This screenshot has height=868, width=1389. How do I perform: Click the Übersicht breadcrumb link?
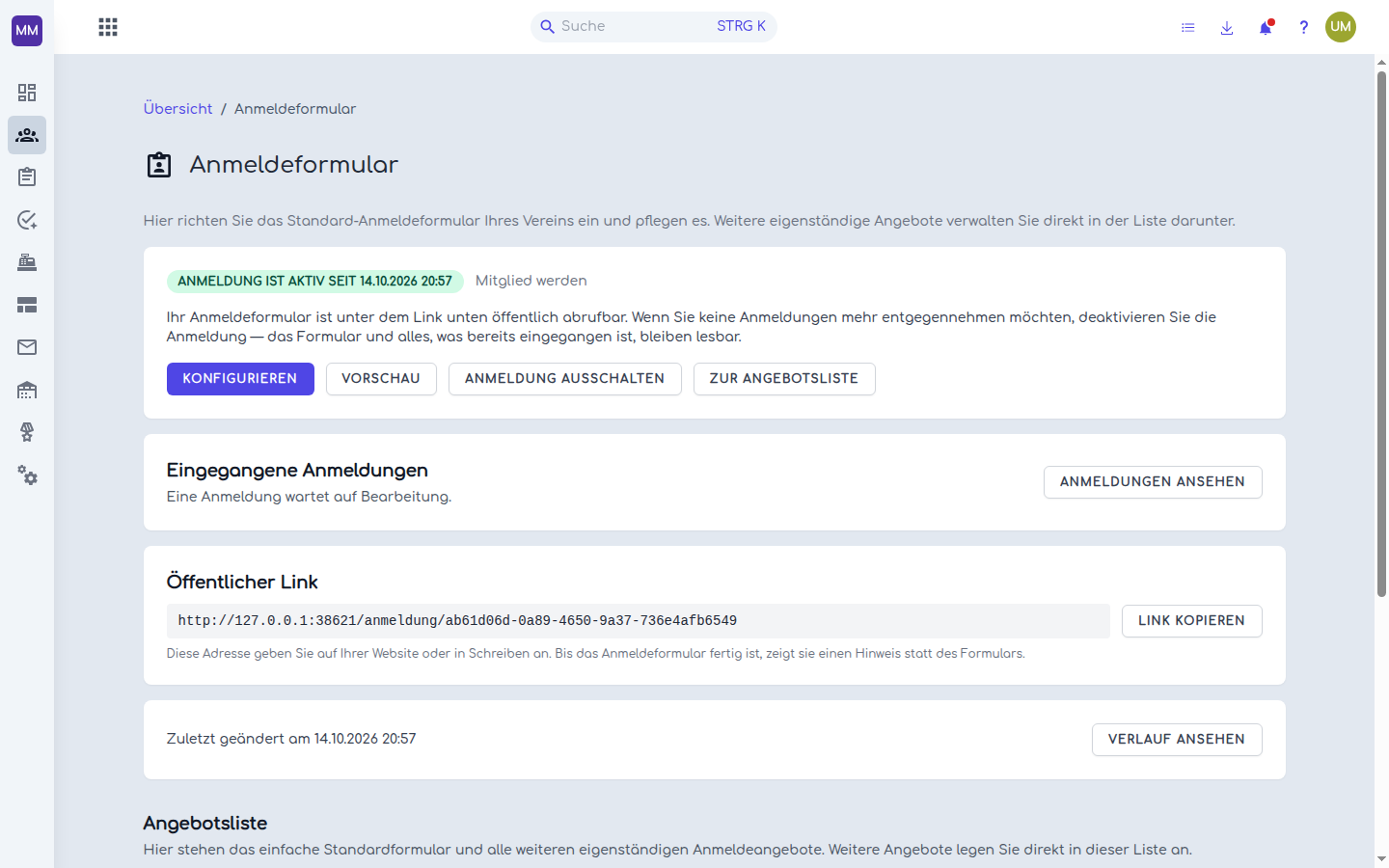click(178, 109)
